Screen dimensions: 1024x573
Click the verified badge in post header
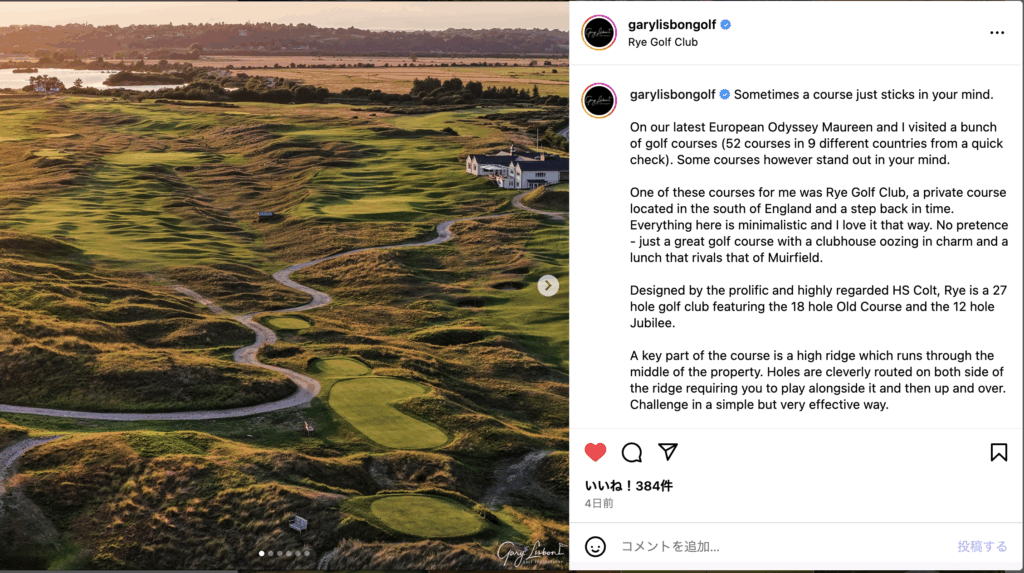pos(726,24)
